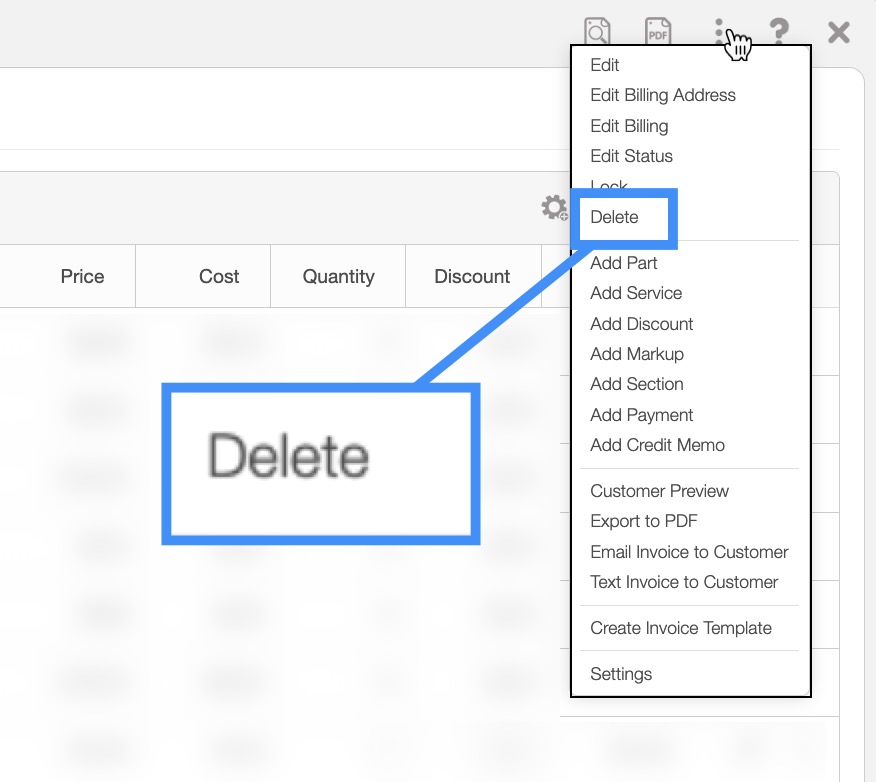This screenshot has width=876, height=782.
Task: Click the preview magnifier document icon
Action: (597, 31)
